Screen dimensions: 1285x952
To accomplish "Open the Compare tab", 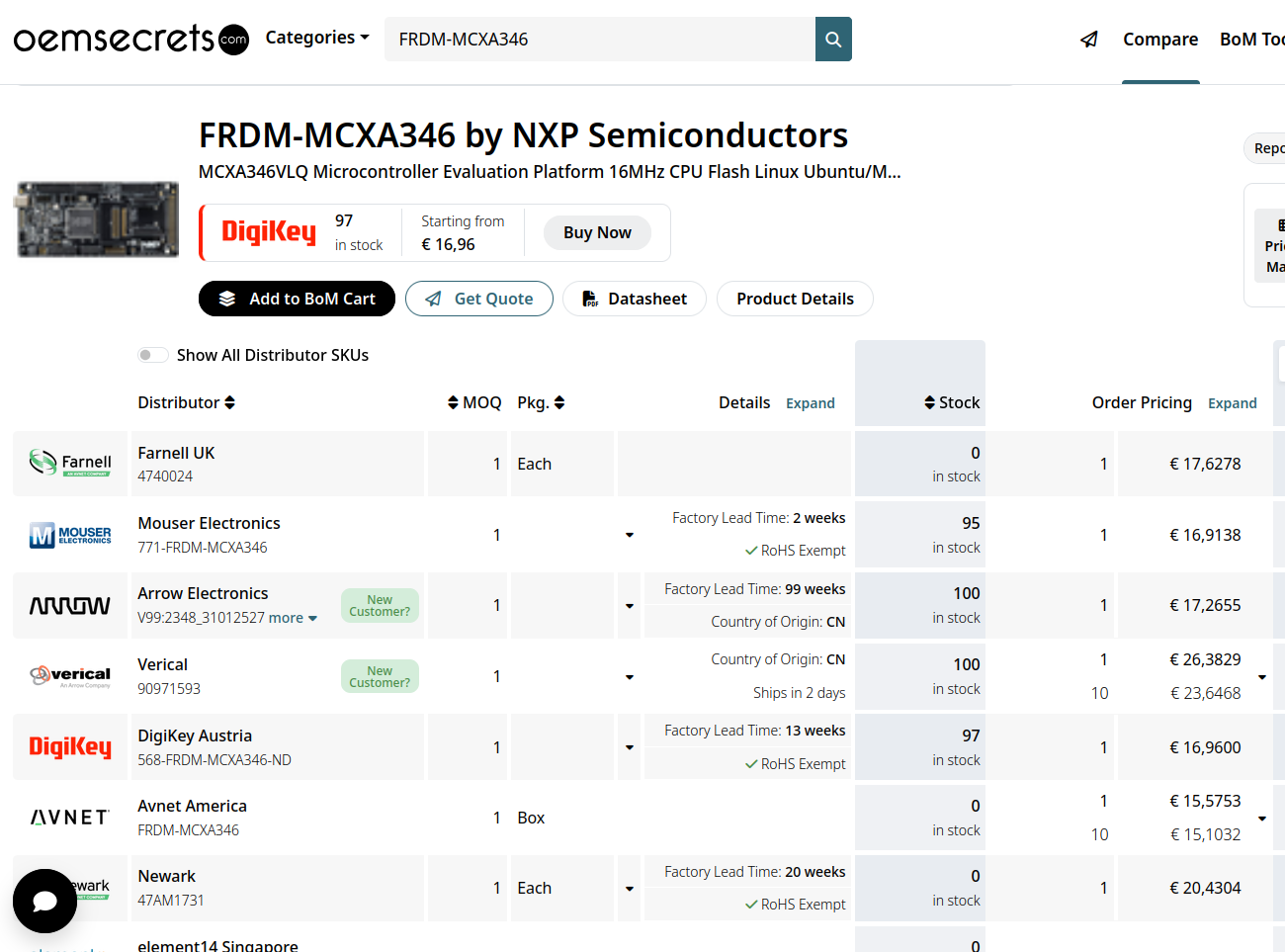I will (x=1160, y=40).
